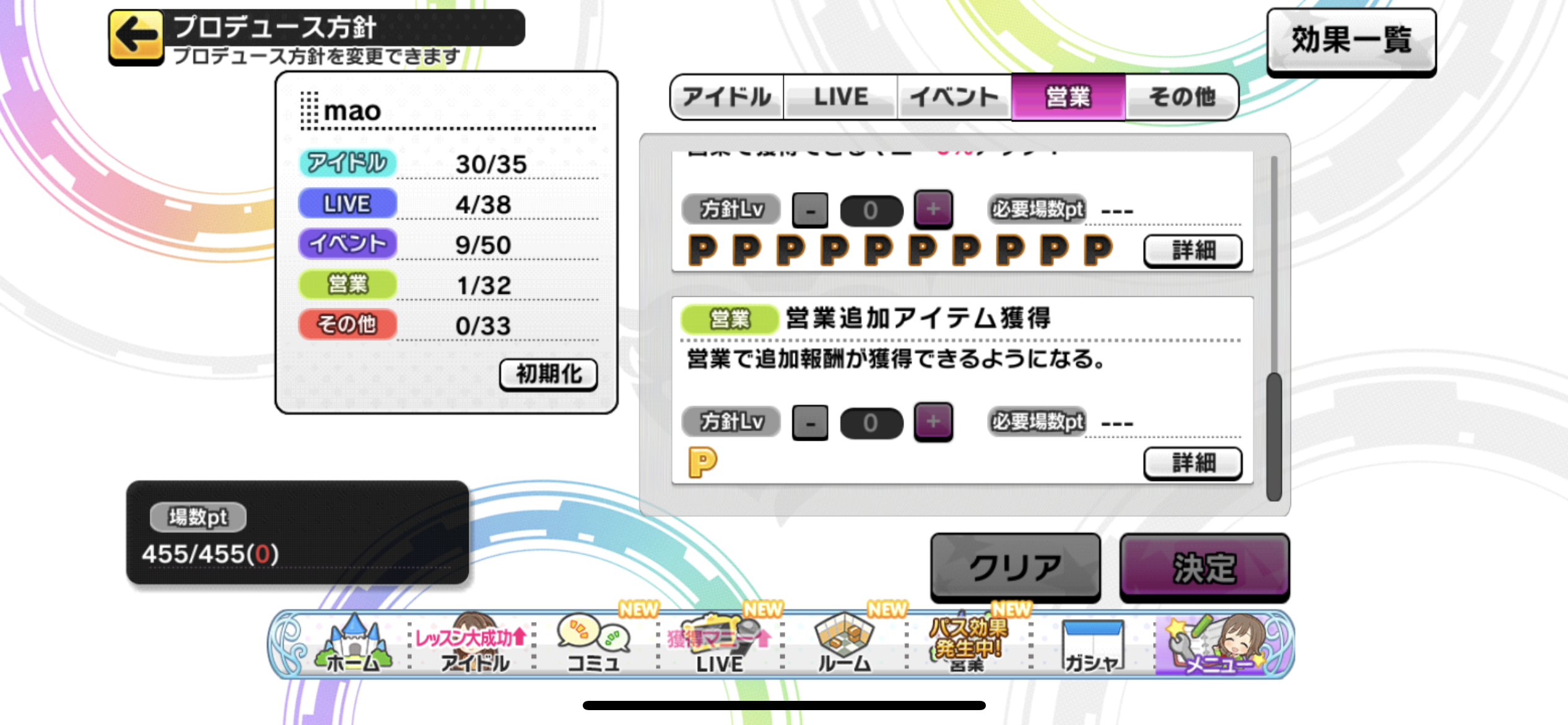The image size is (1568, 725).
Task: Click the policy list vertical scrollbar thumb
Action: pyautogui.click(x=1274, y=436)
